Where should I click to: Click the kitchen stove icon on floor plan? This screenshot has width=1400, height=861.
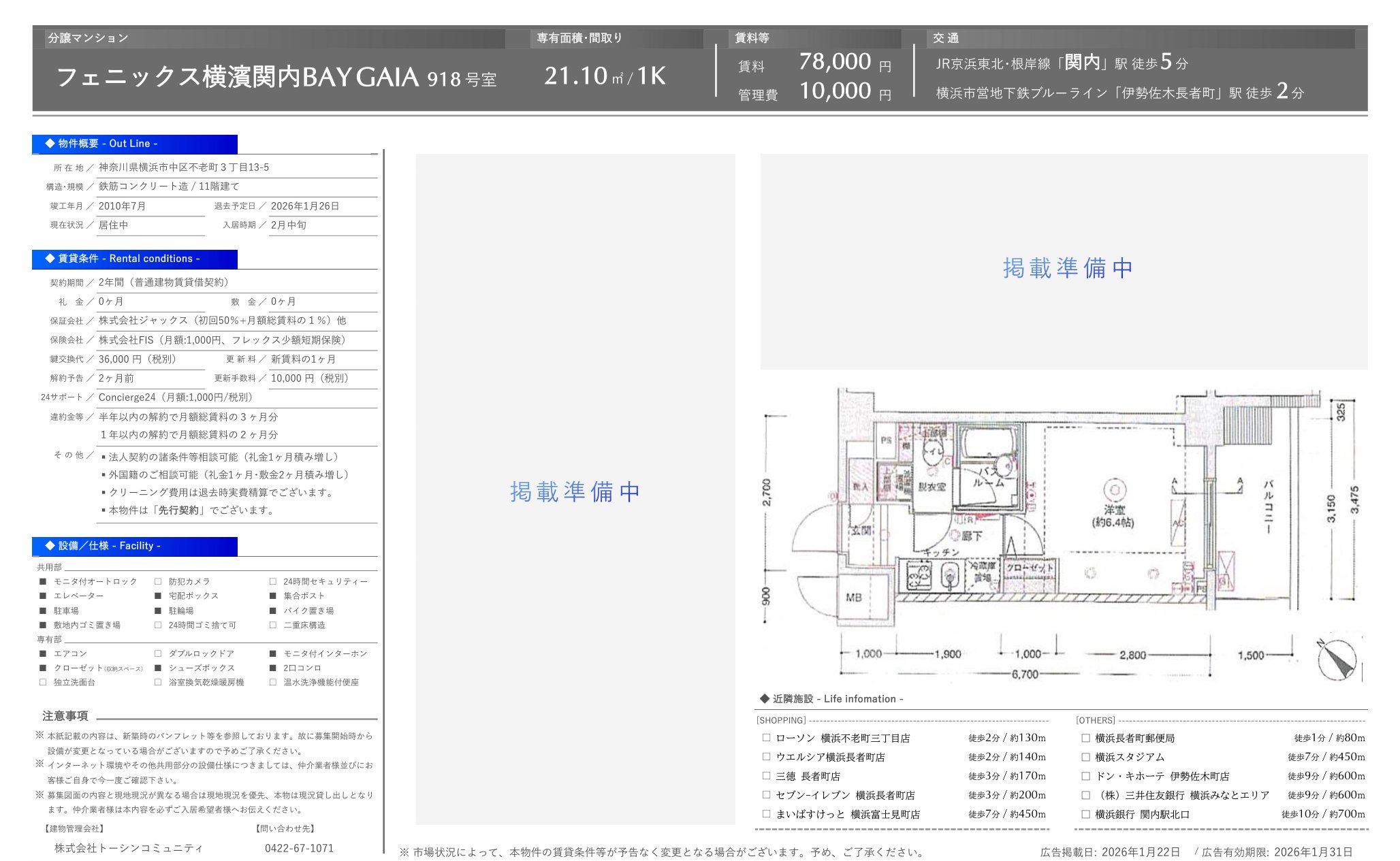(x=919, y=575)
